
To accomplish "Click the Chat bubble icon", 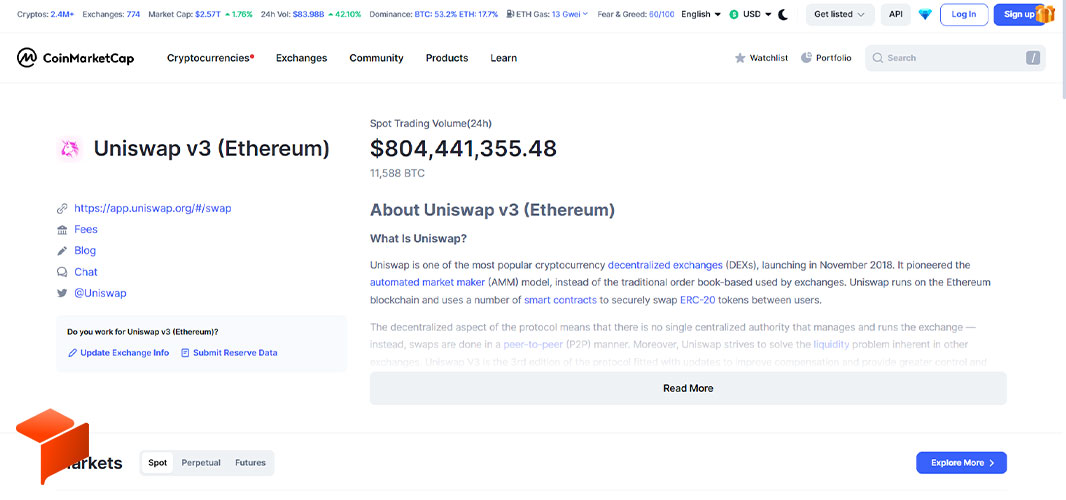I will tap(62, 272).
